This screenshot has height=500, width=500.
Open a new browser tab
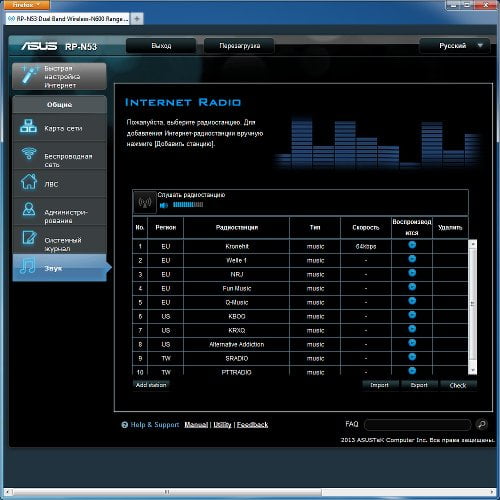click(x=137, y=19)
